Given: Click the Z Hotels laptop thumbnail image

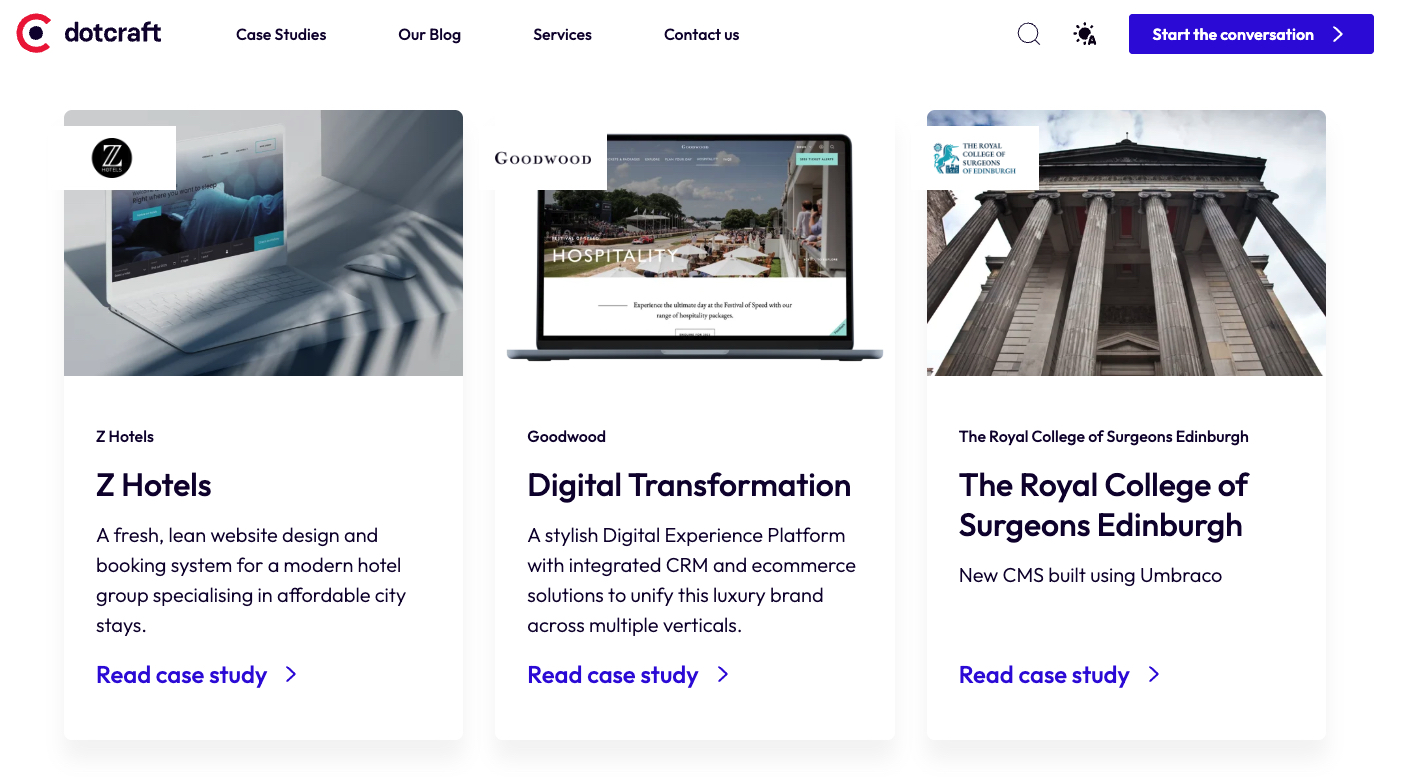Looking at the screenshot, I should click(300, 270).
